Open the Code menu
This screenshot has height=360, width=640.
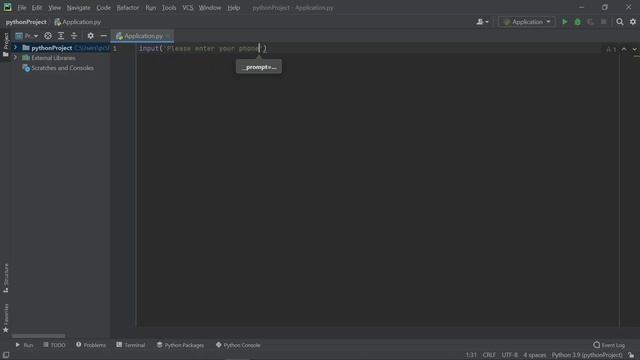click(x=103, y=8)
